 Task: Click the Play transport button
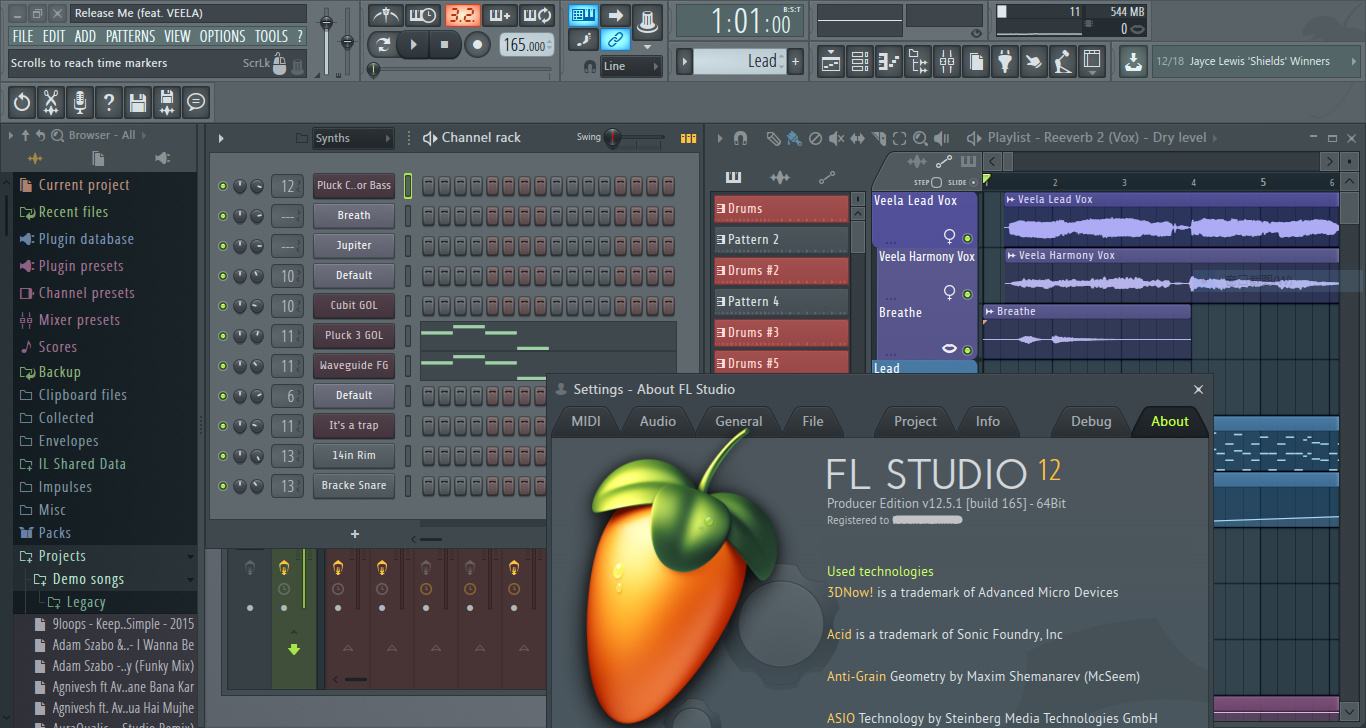[x=413, y=44]
